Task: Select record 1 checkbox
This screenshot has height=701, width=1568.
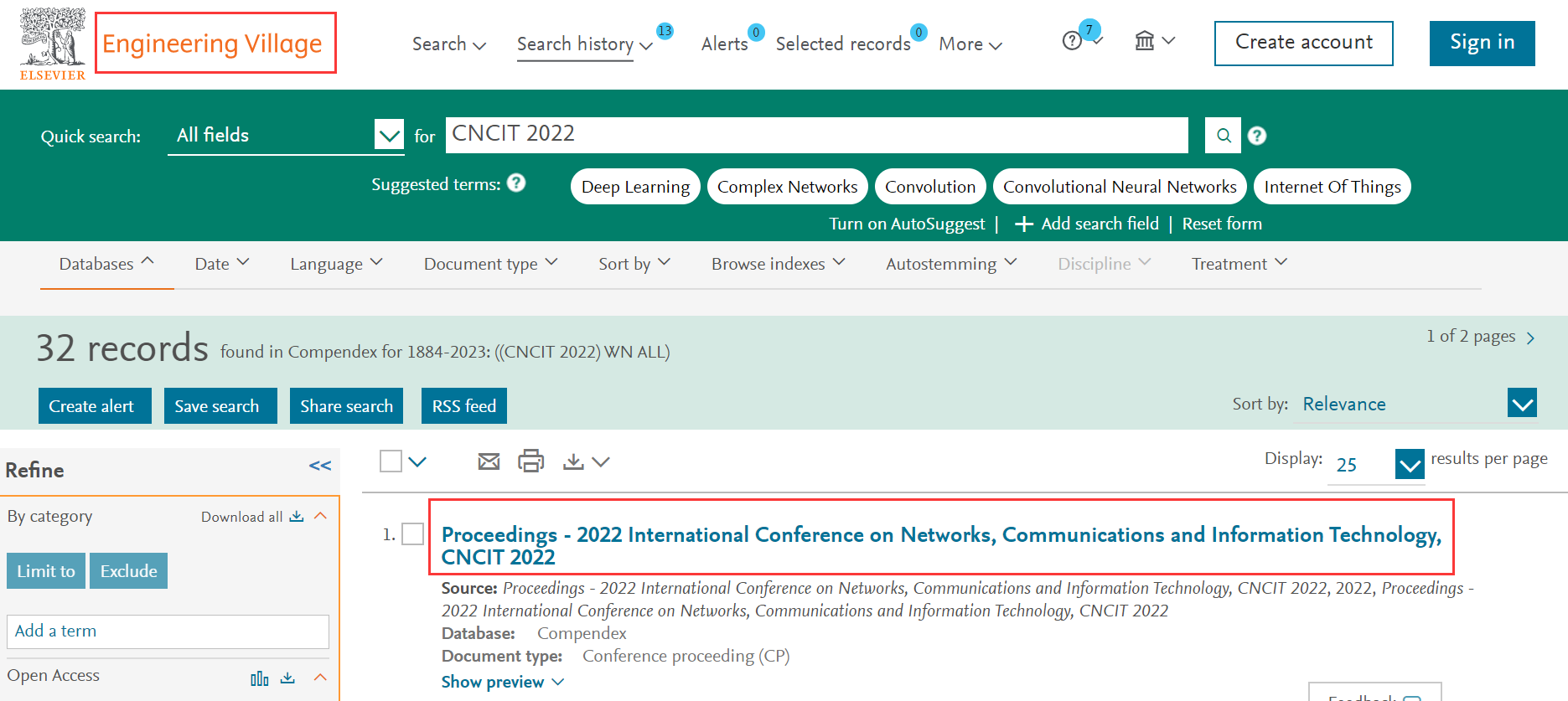Action: coord(413,534)
